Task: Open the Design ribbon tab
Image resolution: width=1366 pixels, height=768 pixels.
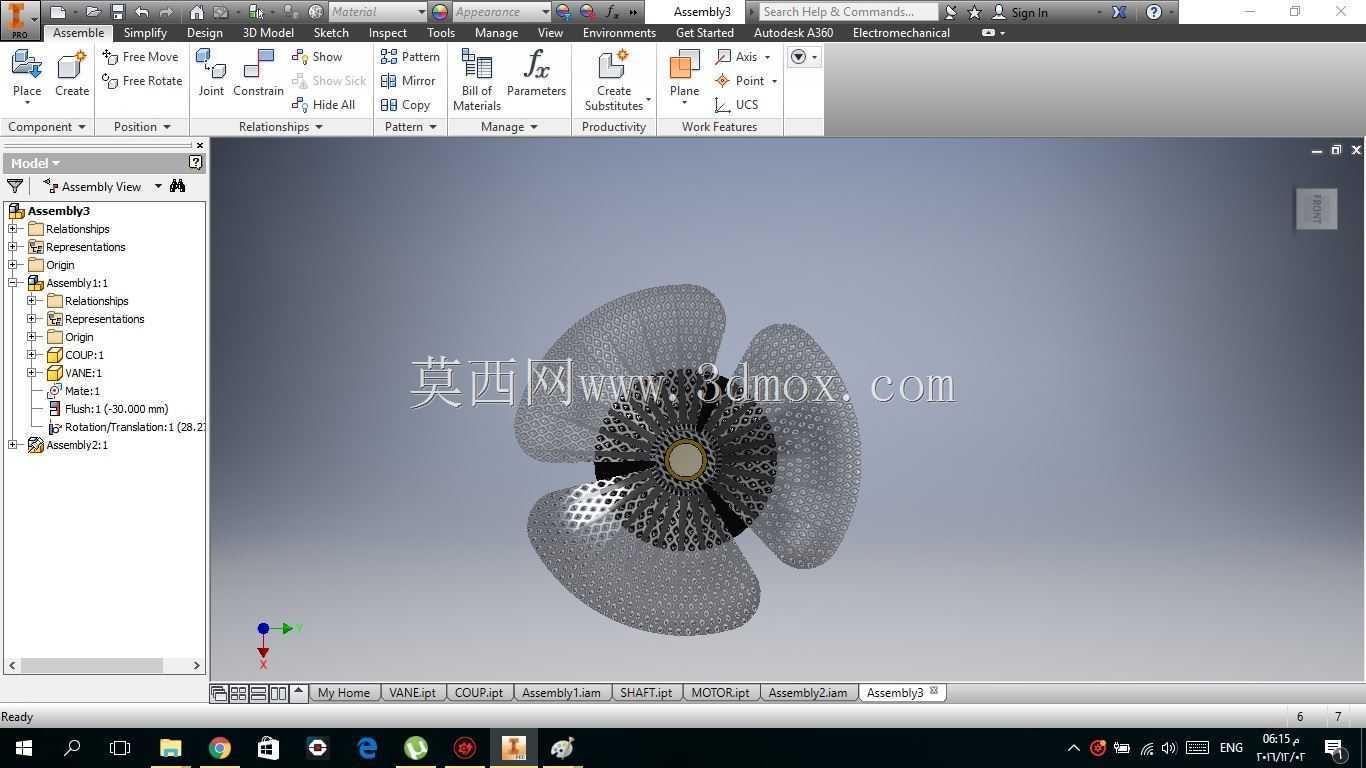Action: [x=205, y=32]
